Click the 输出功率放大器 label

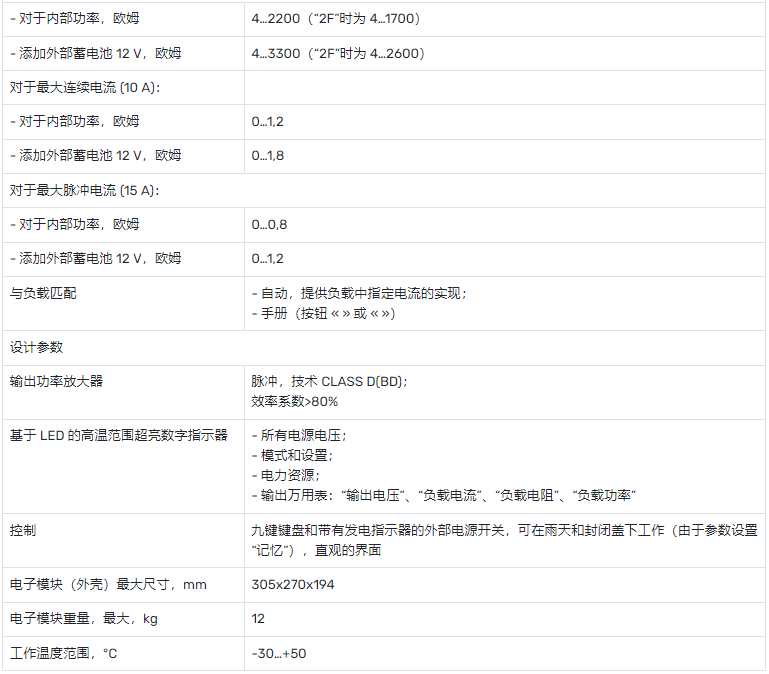click(x=56, y=381)
